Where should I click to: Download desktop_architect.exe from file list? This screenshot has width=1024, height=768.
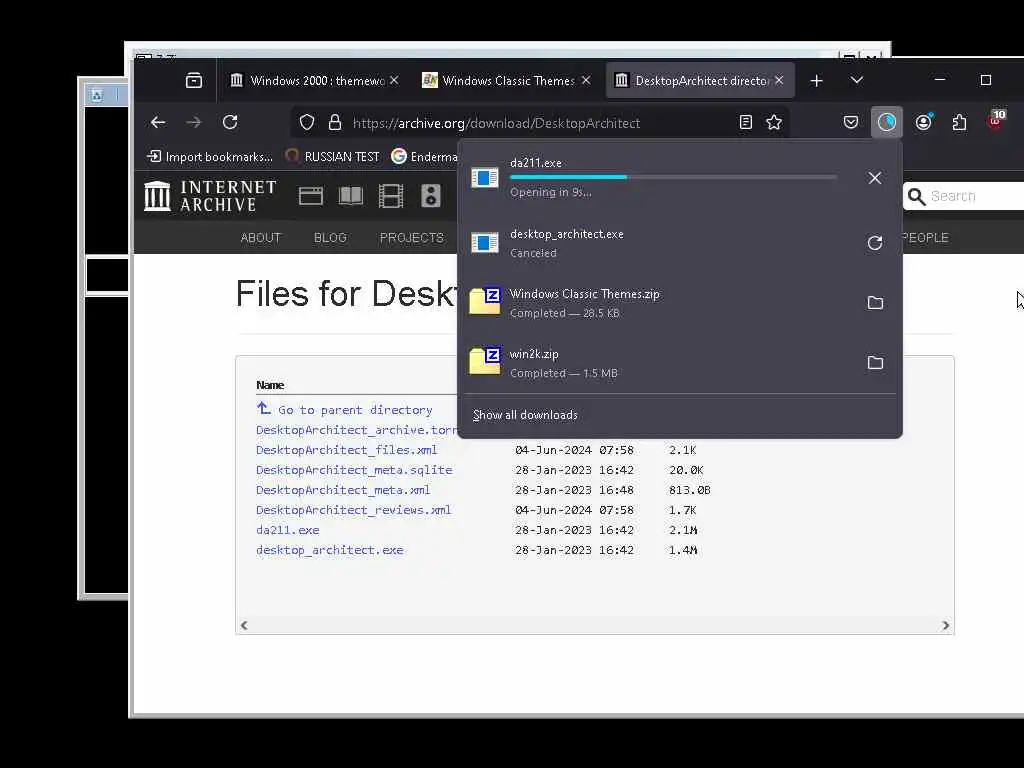click(330, 550)
